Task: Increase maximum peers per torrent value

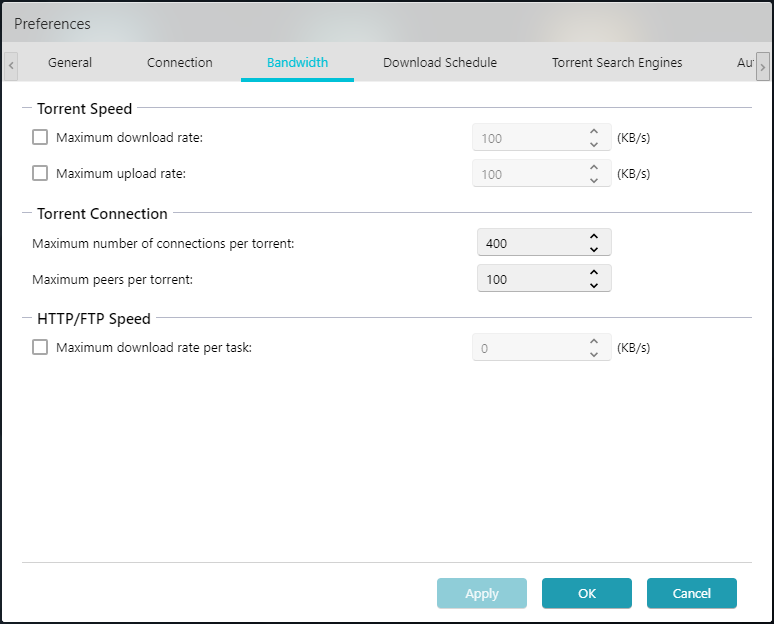Action: [x=594, y=273]
